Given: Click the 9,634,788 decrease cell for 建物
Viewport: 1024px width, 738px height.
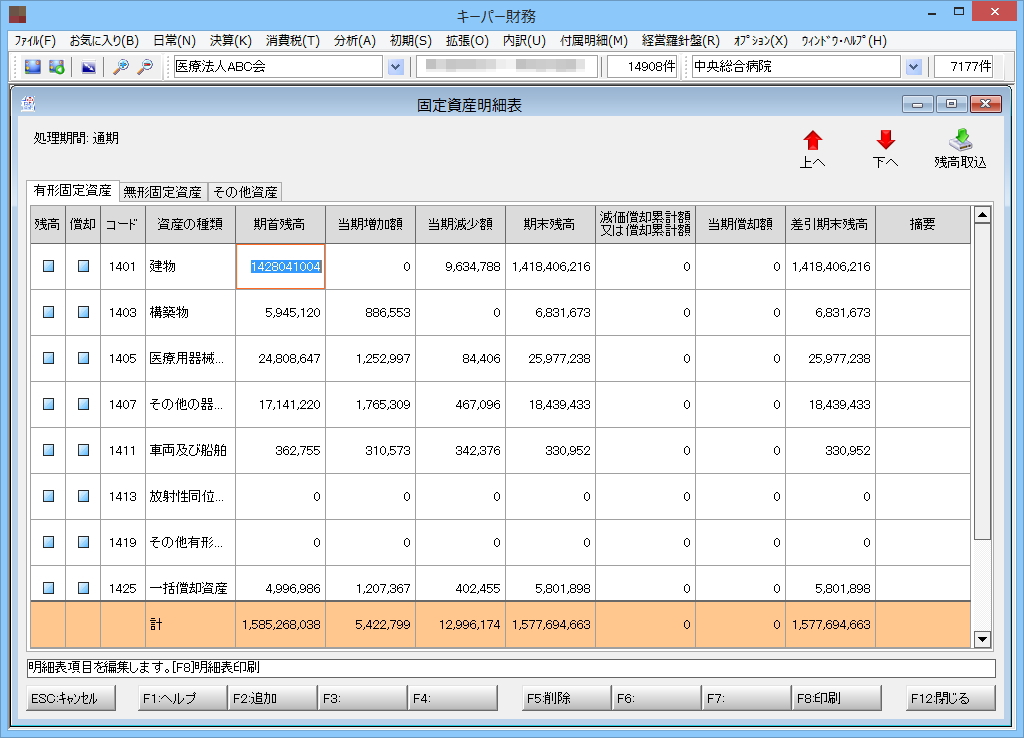Looking at the screenshot, I should (x=460, y=266).
